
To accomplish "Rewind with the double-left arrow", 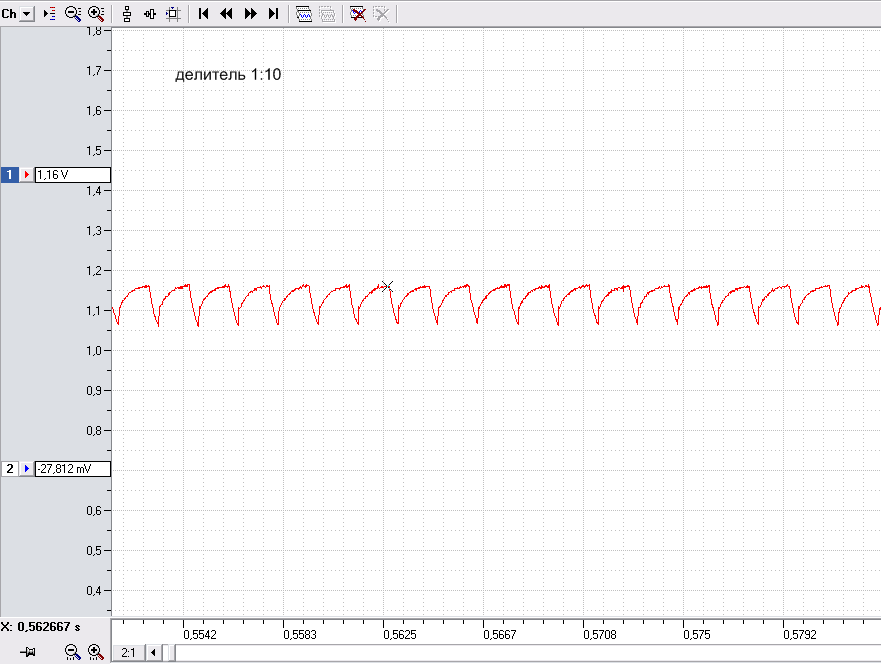I will click(226, 13).
